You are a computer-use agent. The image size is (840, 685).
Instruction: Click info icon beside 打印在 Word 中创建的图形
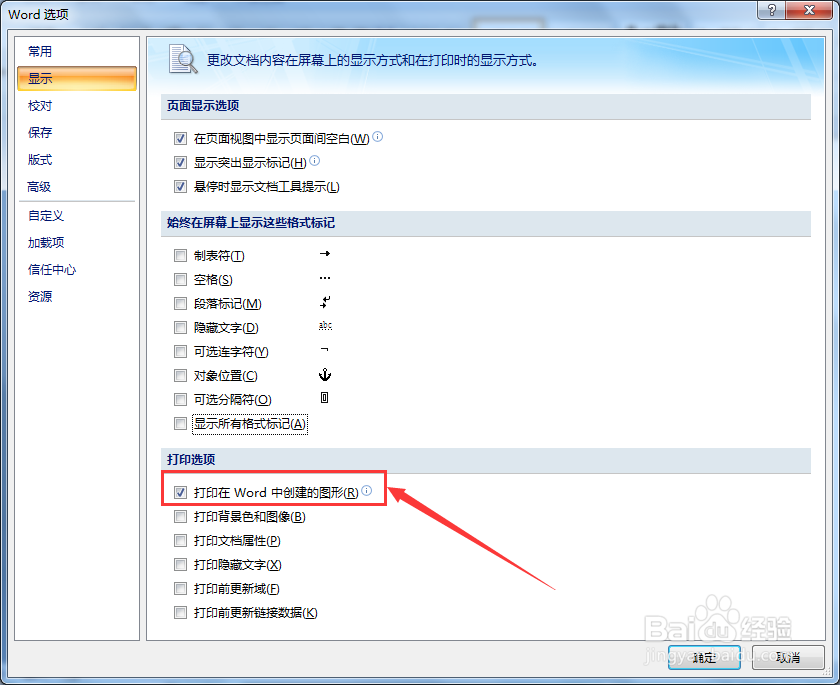coord(367,491)
